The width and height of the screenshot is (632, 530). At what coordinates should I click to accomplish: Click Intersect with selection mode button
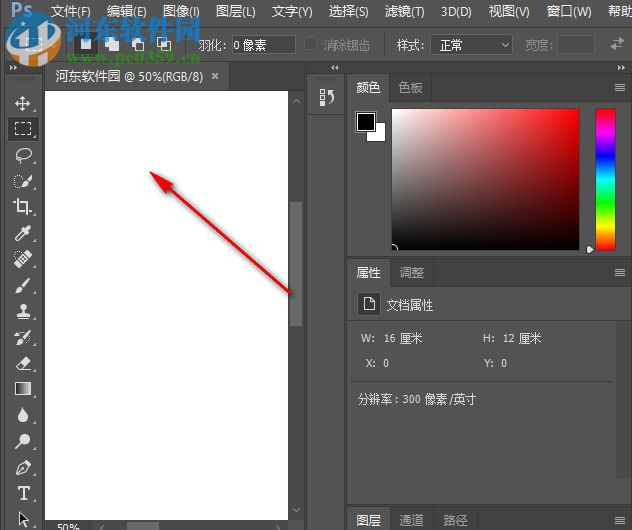click(164, 44)
